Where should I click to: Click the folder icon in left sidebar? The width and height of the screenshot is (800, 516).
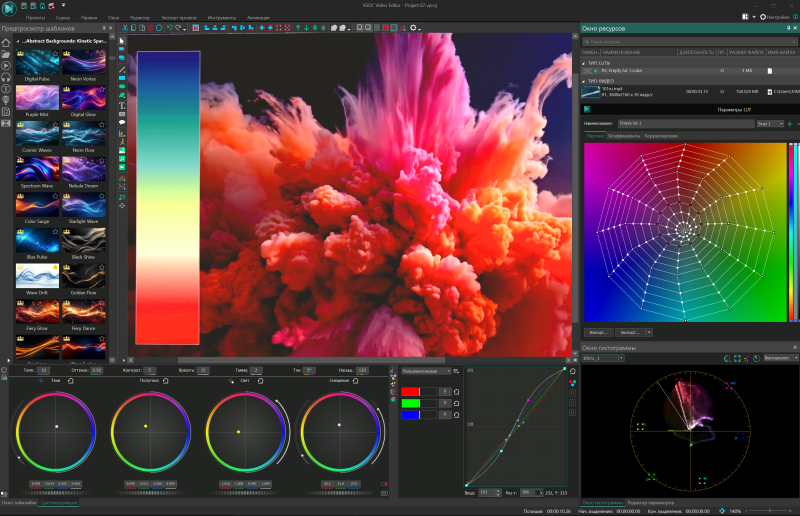pyautogui.click(x=6, y=54)
